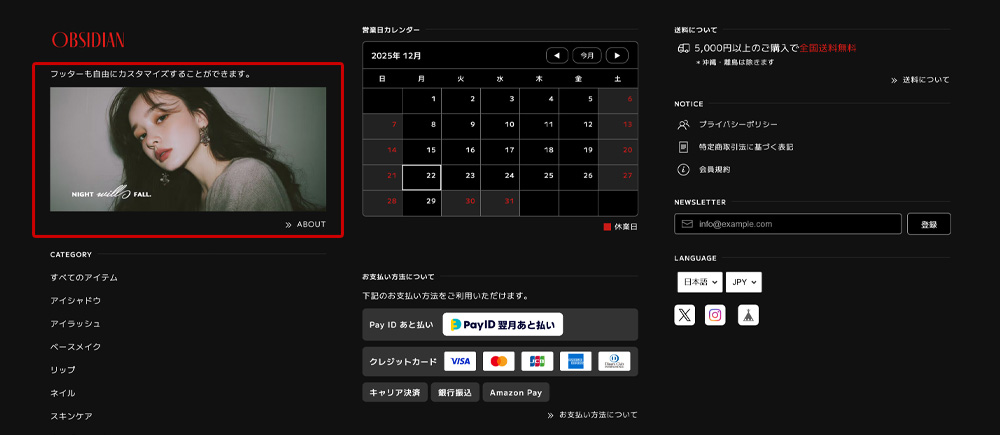Screen dimensions: 1000x435
Task: Go to previous month in calendar
Action: click(557, 55)
